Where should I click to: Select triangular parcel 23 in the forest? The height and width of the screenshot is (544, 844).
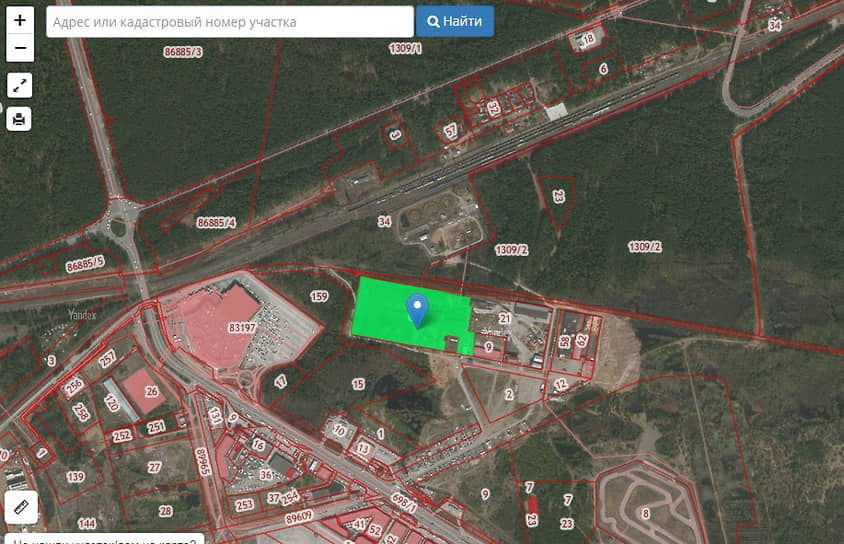click(558, 197)
